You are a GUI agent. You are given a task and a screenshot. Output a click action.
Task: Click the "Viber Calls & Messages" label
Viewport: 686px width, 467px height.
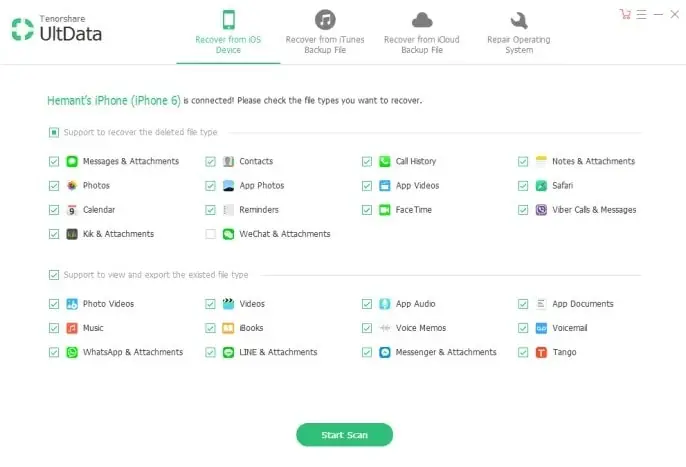[594, 210]
